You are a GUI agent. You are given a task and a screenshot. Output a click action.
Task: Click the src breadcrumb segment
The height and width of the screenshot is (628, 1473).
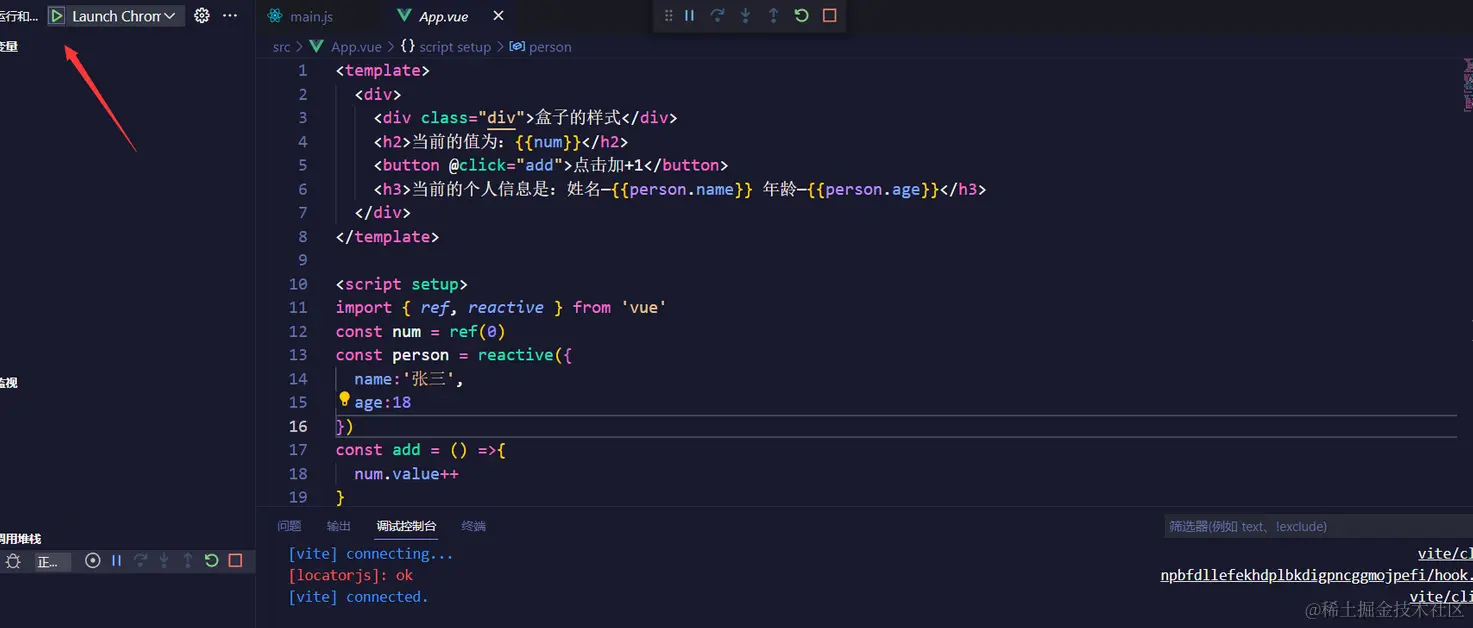(281, 47)
